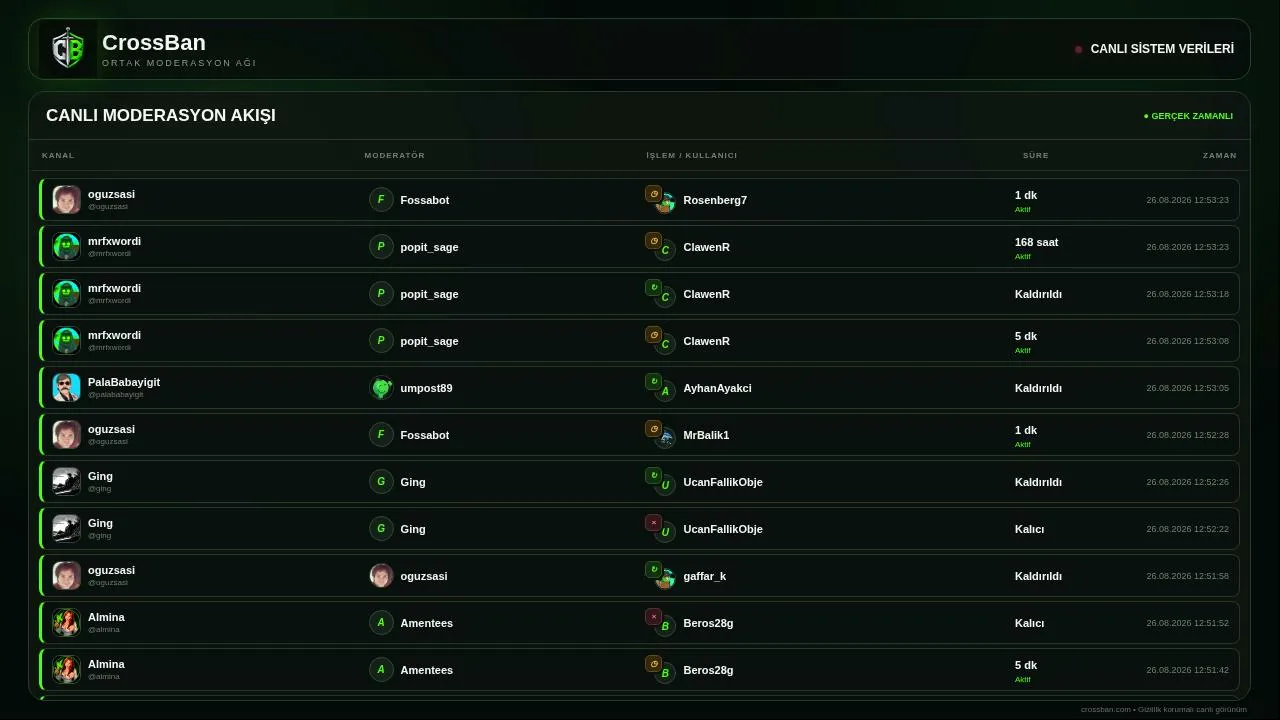Click CANLI SİSTEM VERİLERİ status indicator
Screen dimensions: 1280x720
click(1154, 49)
